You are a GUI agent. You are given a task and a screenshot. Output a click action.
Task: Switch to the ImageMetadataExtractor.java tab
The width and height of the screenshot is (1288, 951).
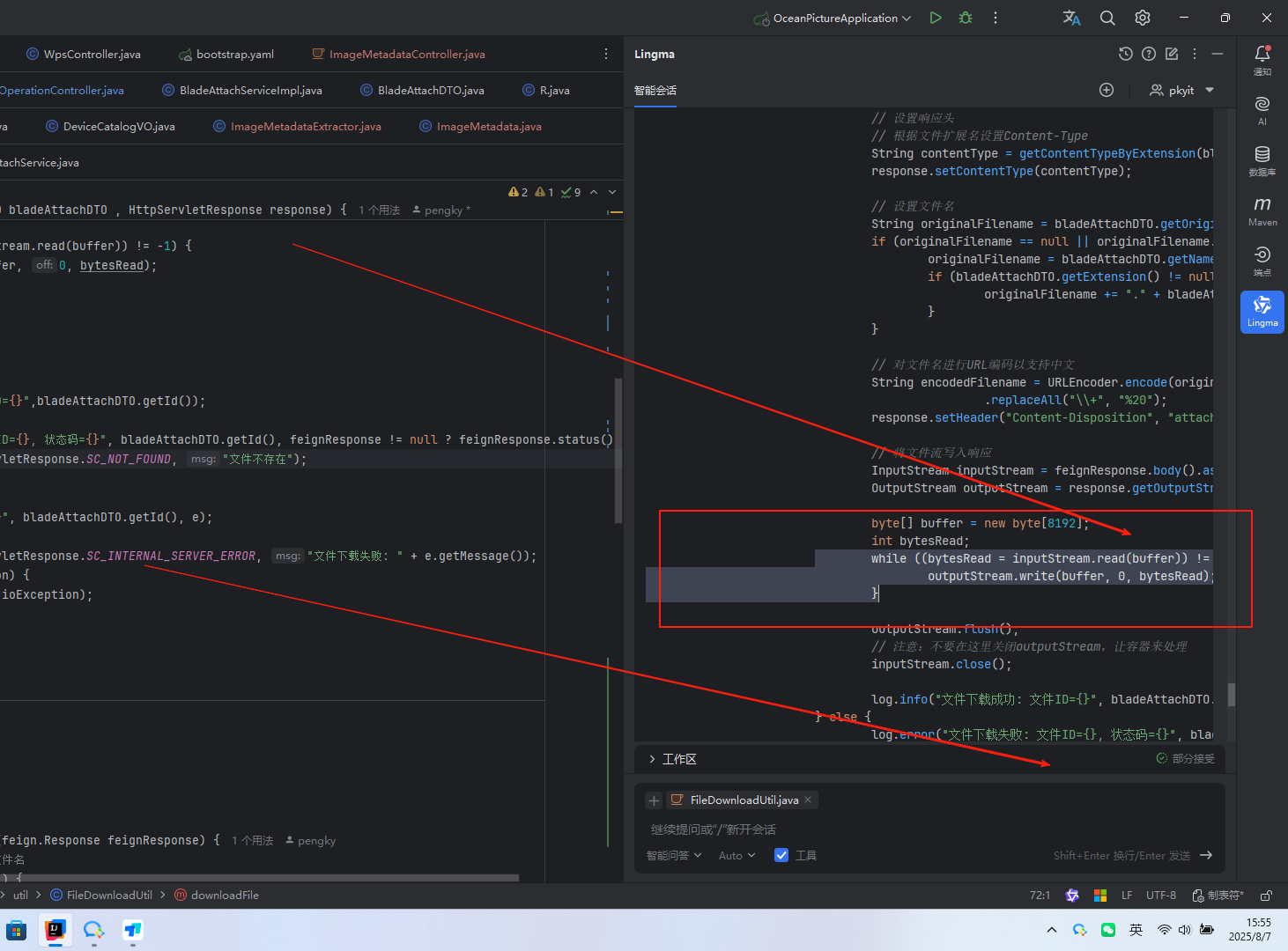(298, 126)
